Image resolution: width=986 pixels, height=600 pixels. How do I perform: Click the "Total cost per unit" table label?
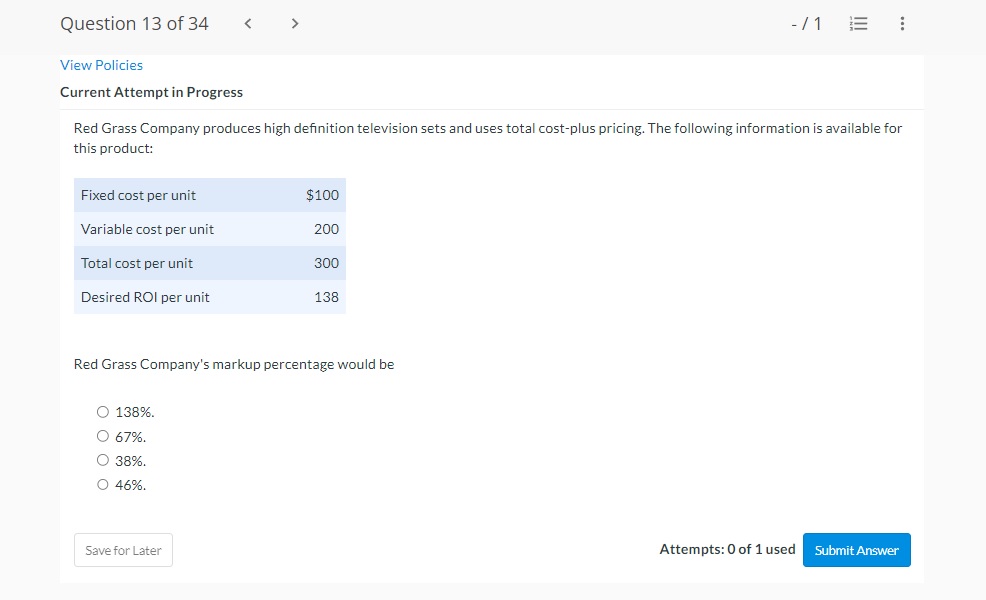137,264
